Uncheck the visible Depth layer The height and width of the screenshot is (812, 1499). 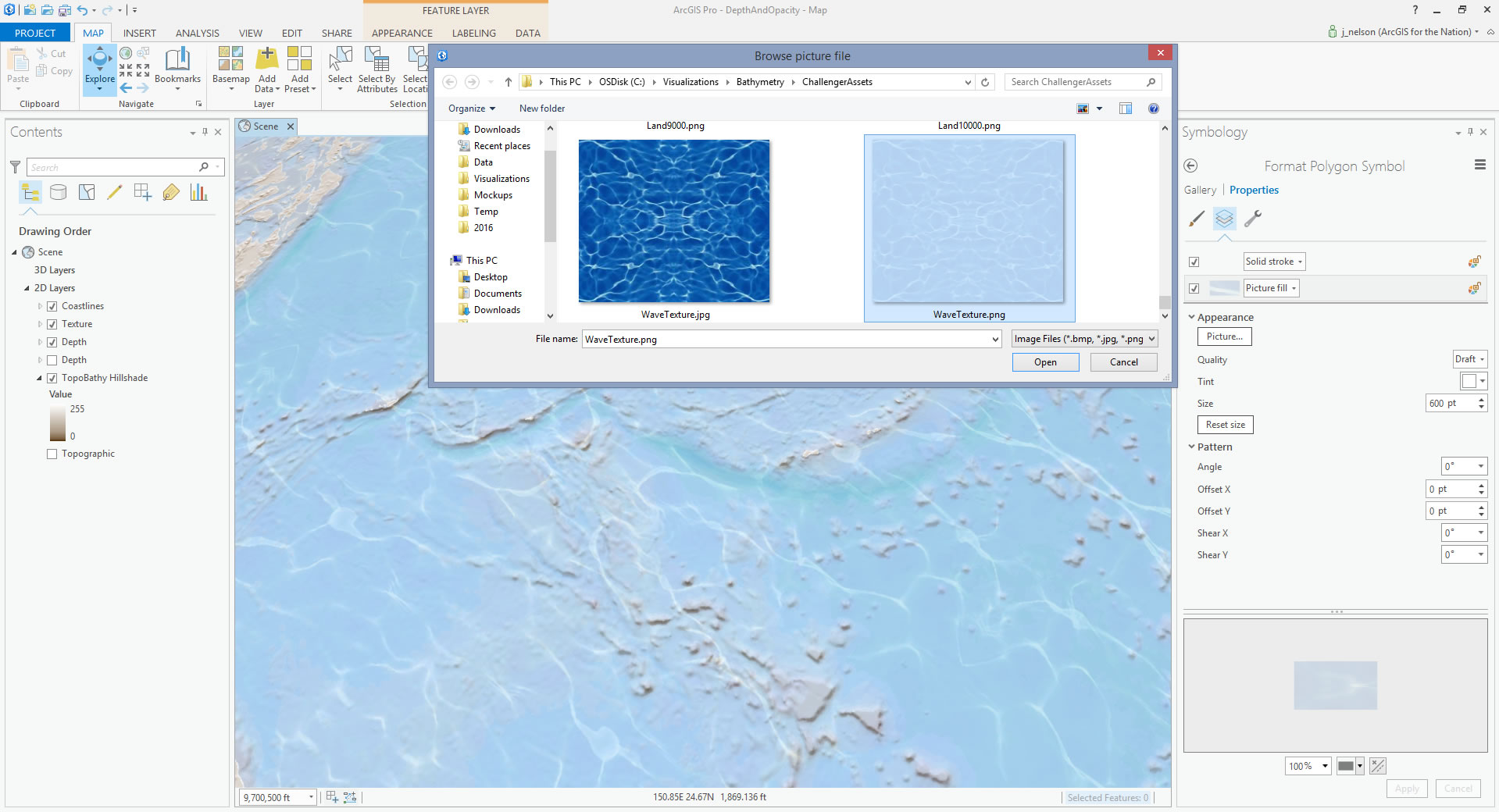point(52,342)
